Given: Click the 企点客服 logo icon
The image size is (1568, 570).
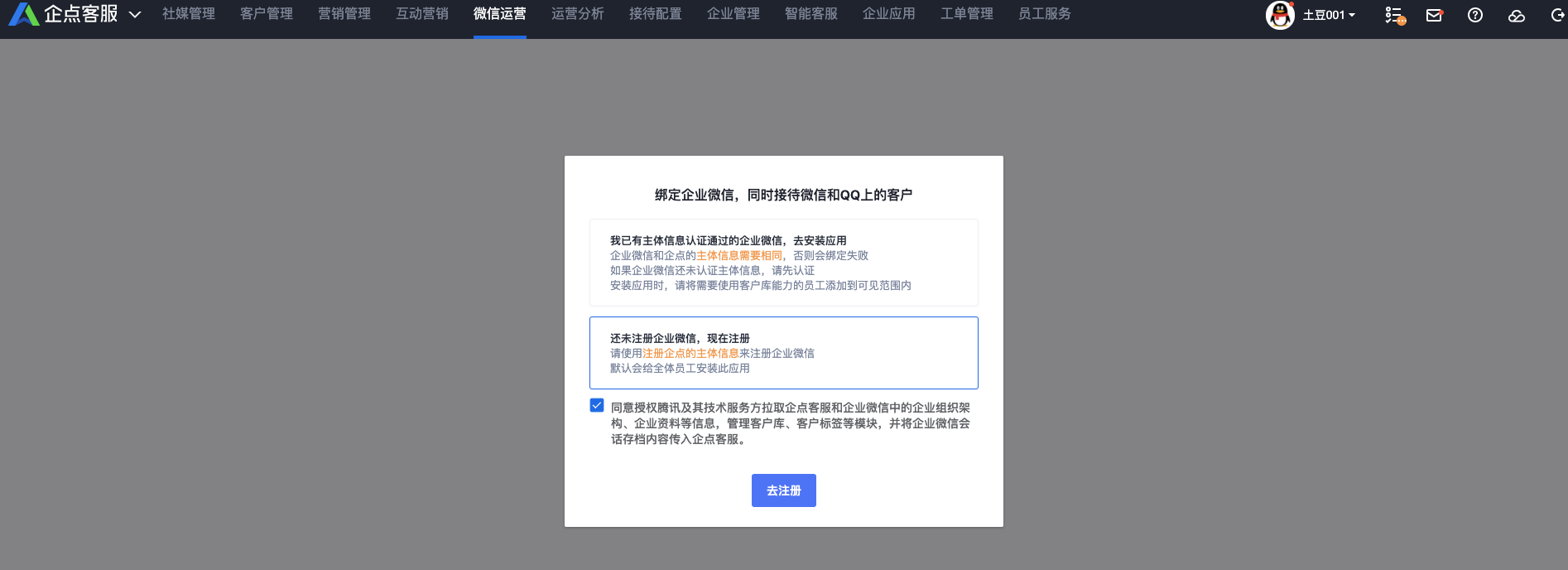Looking at the screenshot, I should 24,14.
